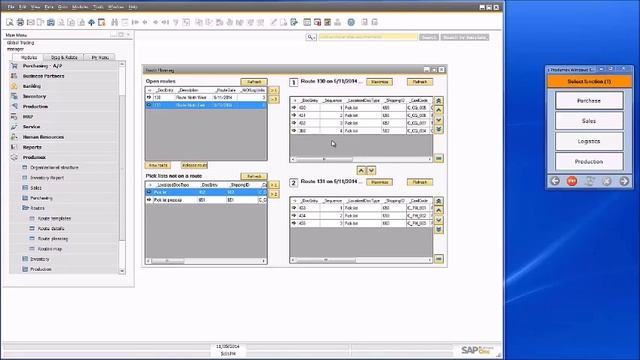Viewport: 640px width, 360px height.
Task: Switch to the Modules tab
Action: click(x=29, y=58)
